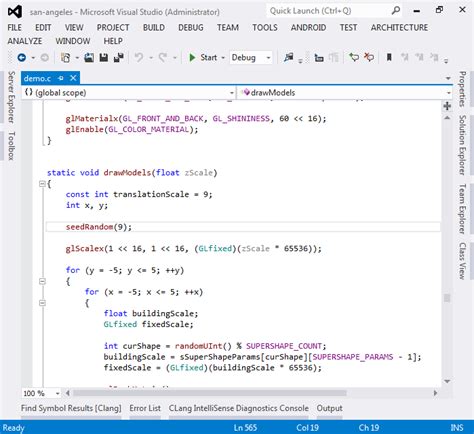Open CLang IntelliSense Diagnostics Console tab

pyautogui.click(x=239, y=408)
